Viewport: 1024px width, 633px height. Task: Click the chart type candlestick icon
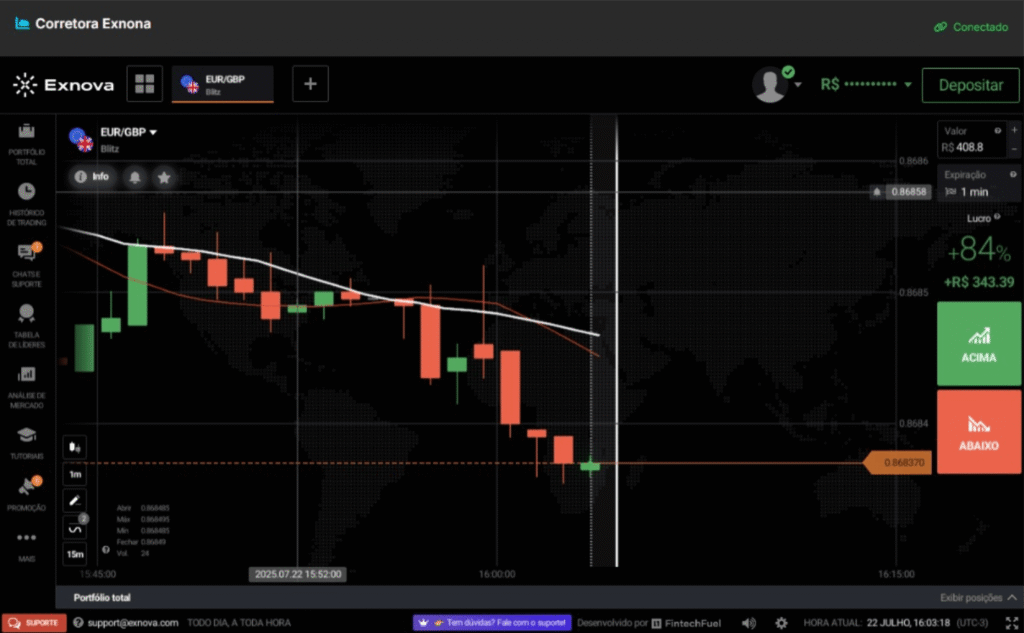(x=76, y=446)
